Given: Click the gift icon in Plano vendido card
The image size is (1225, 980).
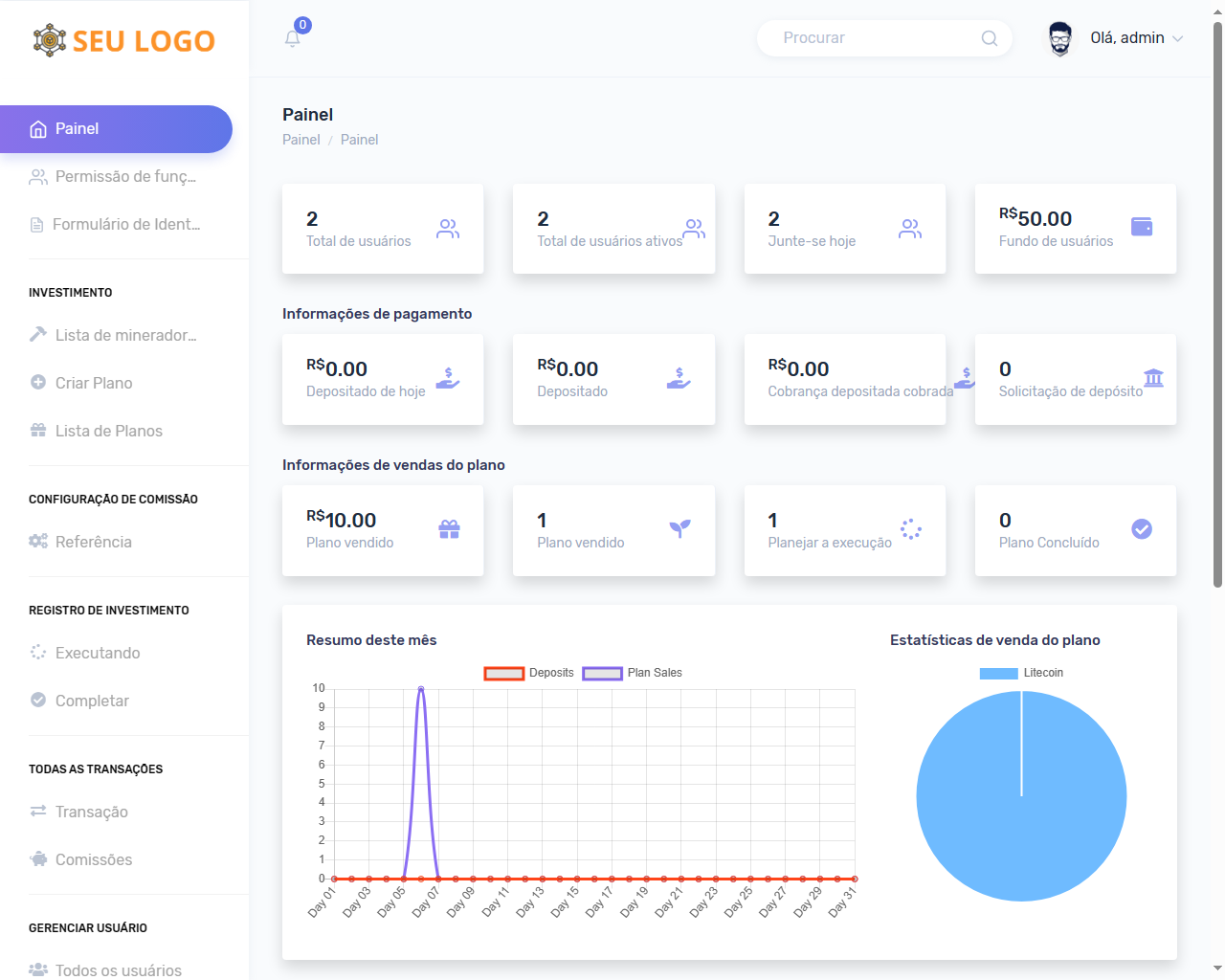Looking at the screenshot, I should 449,529.
